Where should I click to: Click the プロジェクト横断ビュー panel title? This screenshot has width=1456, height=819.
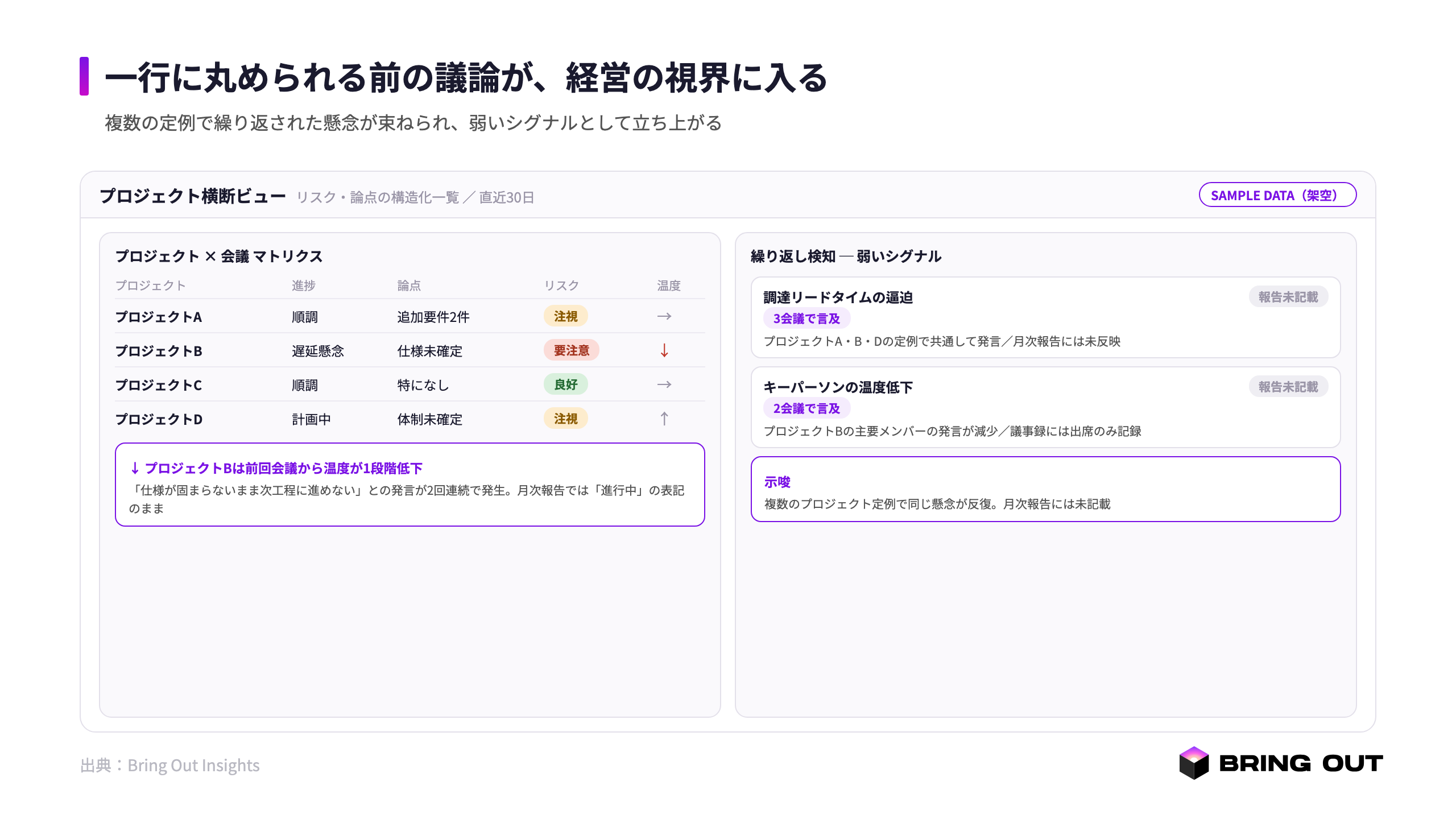tap(193, 196)
